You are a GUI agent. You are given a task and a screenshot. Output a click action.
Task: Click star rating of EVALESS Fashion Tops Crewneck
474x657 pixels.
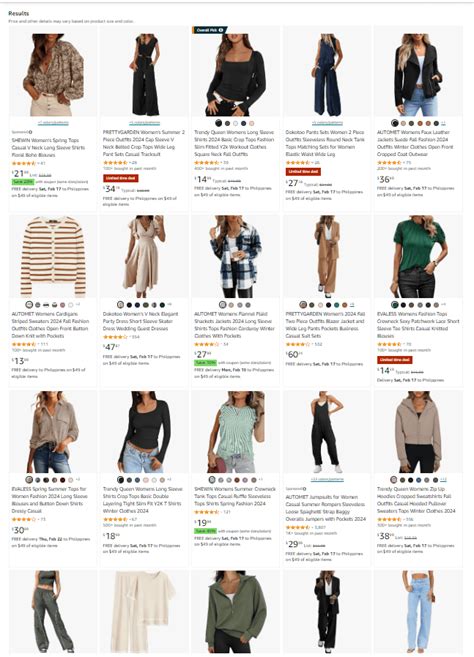(389, 344)
